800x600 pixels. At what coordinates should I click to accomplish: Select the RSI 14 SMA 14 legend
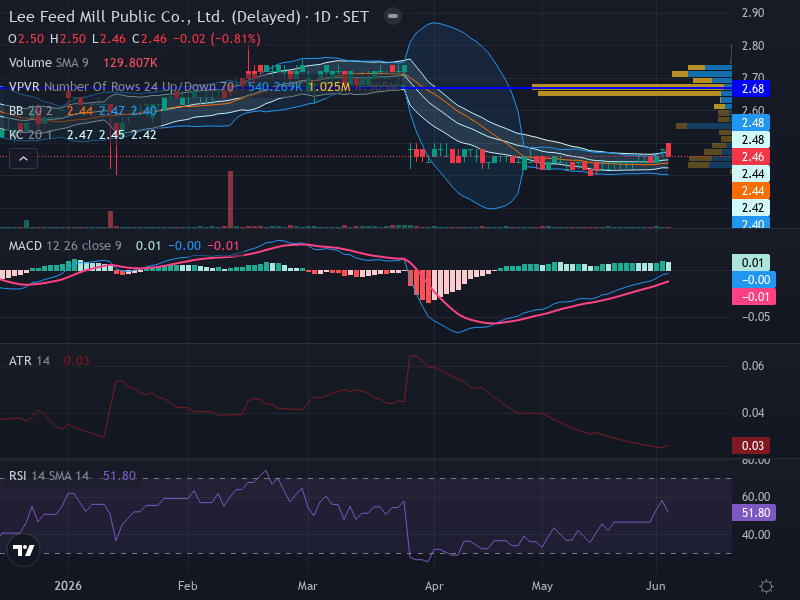(x=48, y=476)
